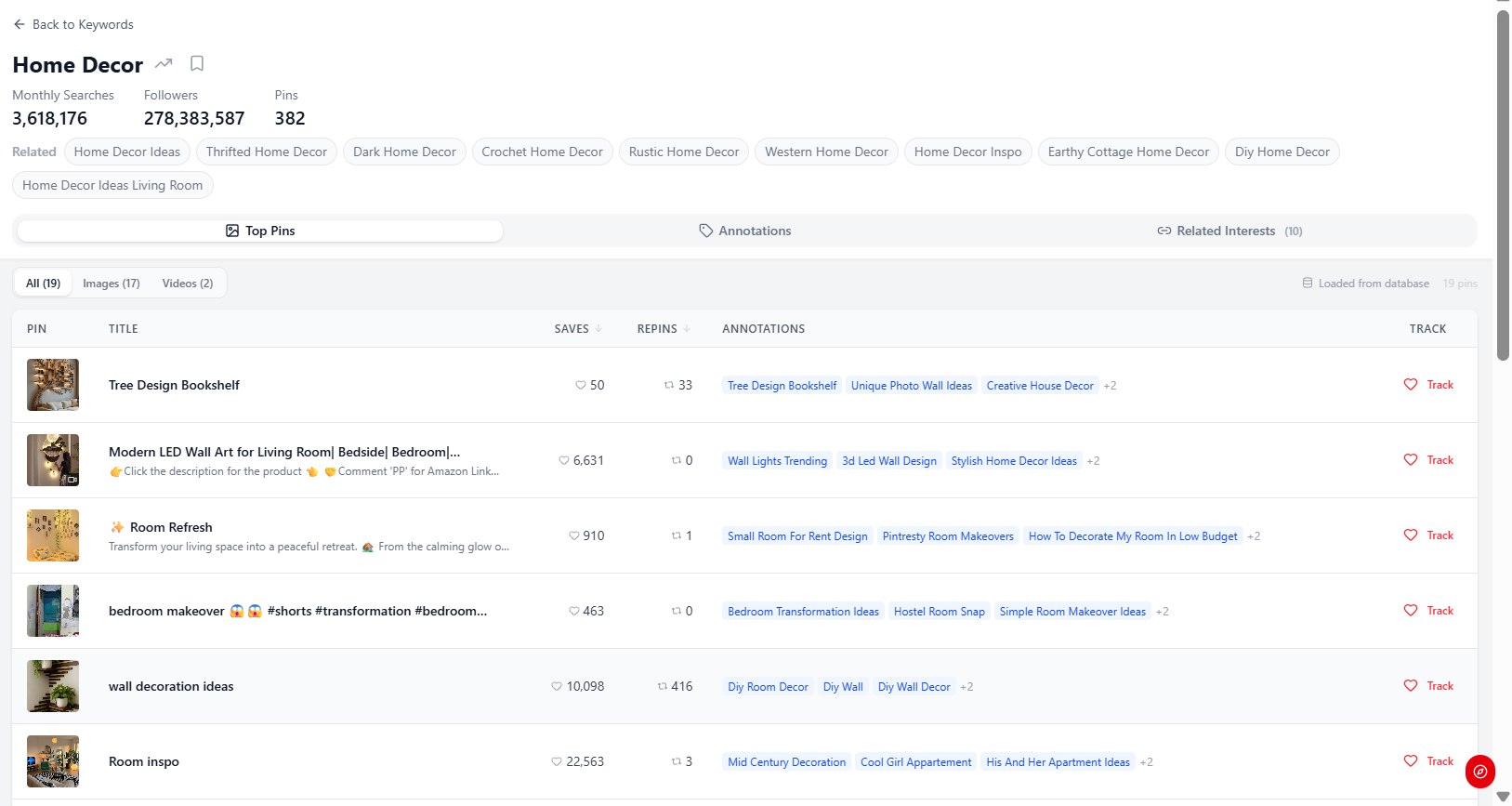Image resolution: width=1512 pixels, height=806 pixels.
Task: Open the Annotations tab
Action: click(745, 231)
